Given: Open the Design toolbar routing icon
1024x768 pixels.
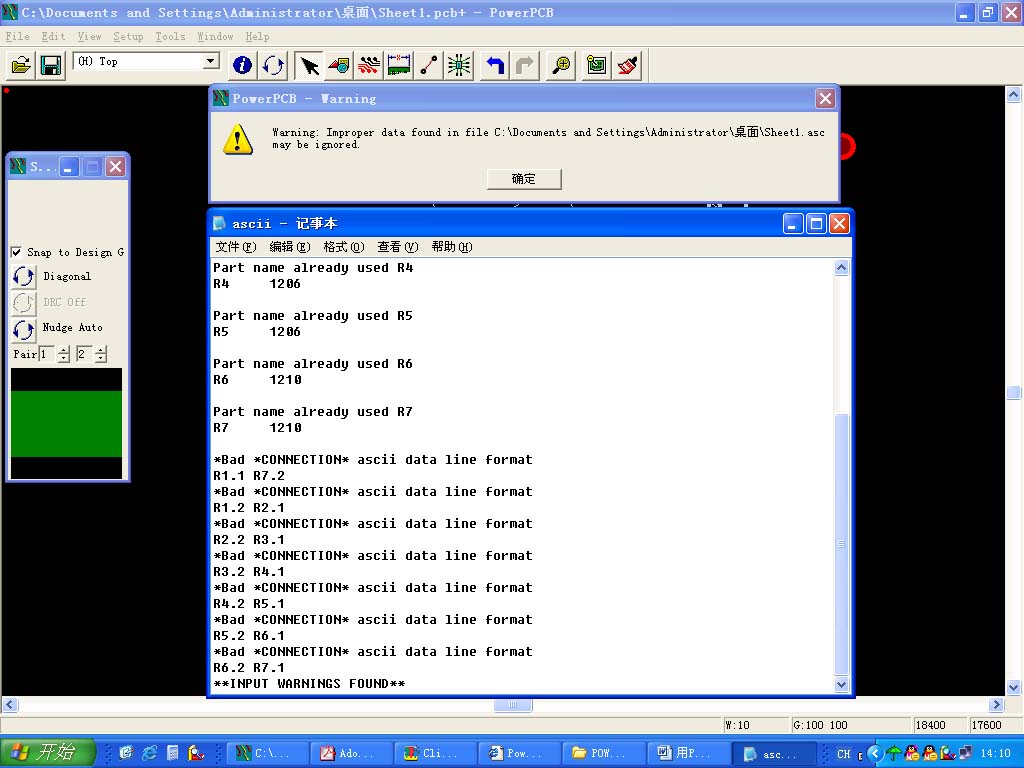Looking at the screenshot, I should (x=369, y=65).
